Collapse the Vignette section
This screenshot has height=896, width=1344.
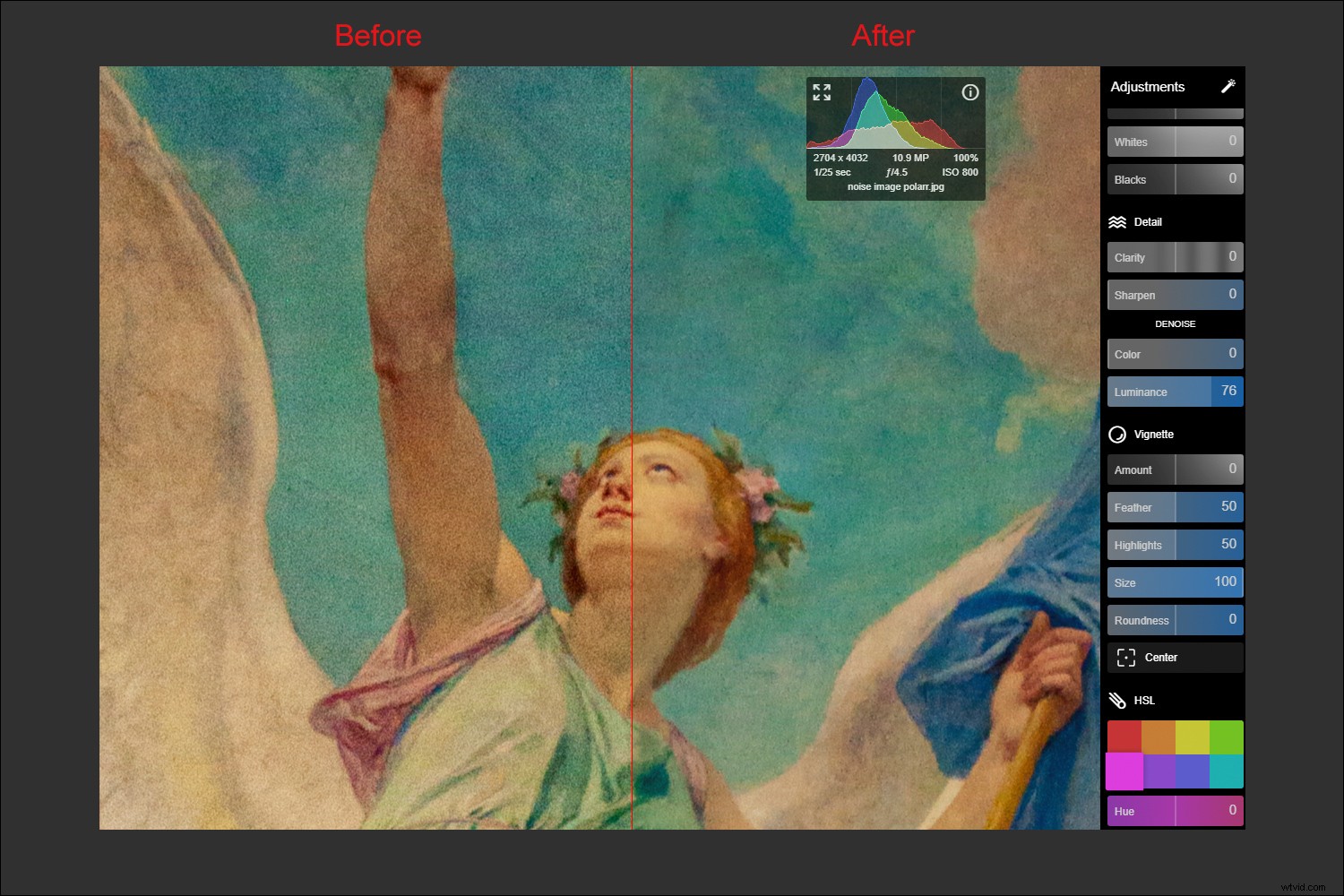tap(1156, 434)
